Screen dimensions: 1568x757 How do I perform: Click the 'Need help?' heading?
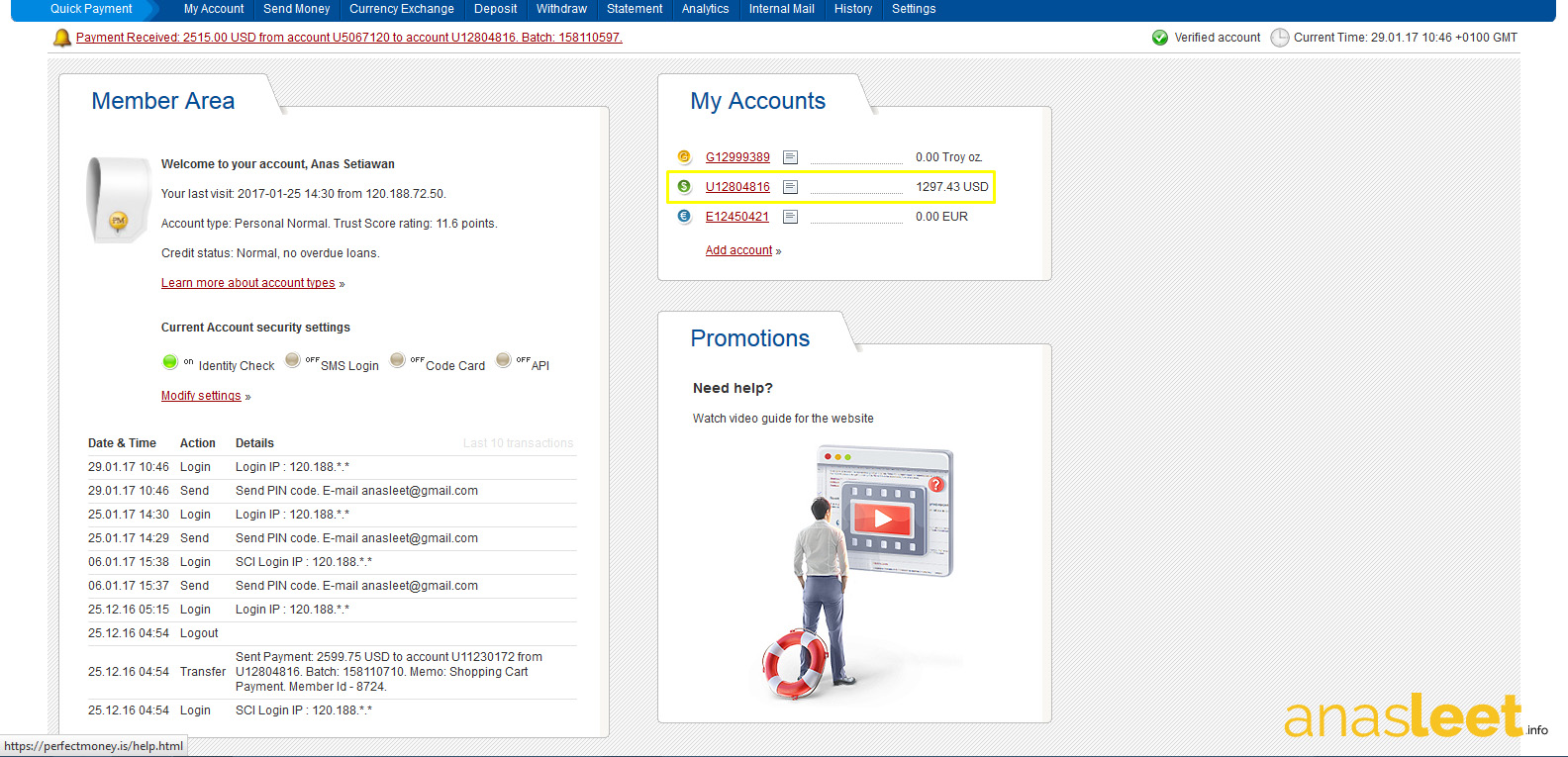tap(733, 388)
